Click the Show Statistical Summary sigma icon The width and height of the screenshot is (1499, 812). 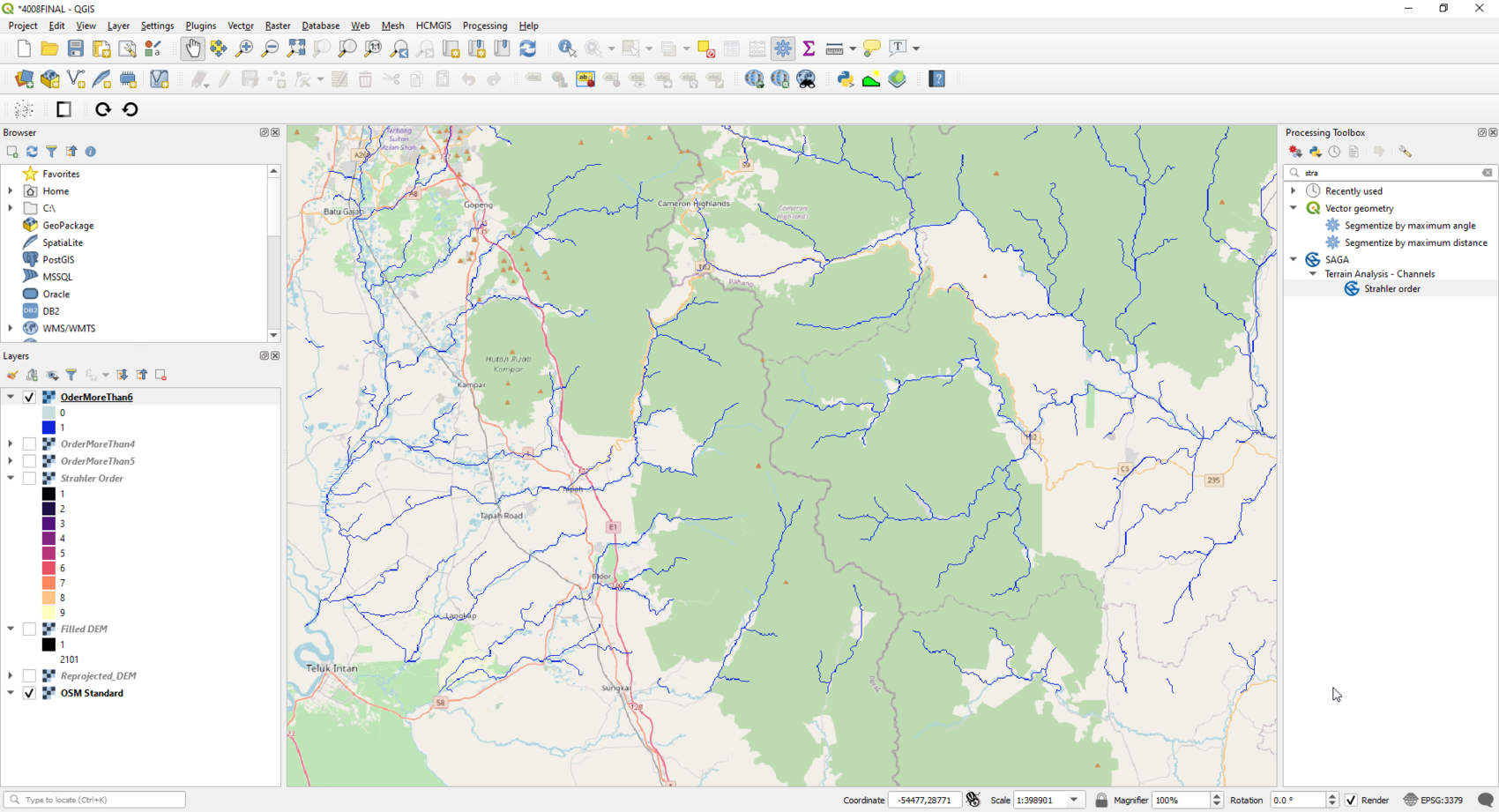809,48
